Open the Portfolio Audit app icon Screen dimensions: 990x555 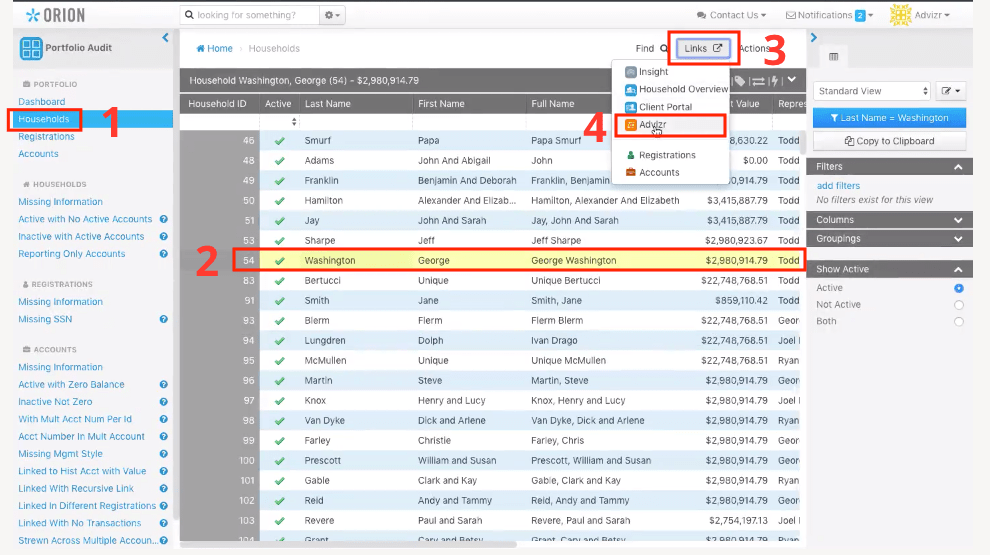(30, 48)
